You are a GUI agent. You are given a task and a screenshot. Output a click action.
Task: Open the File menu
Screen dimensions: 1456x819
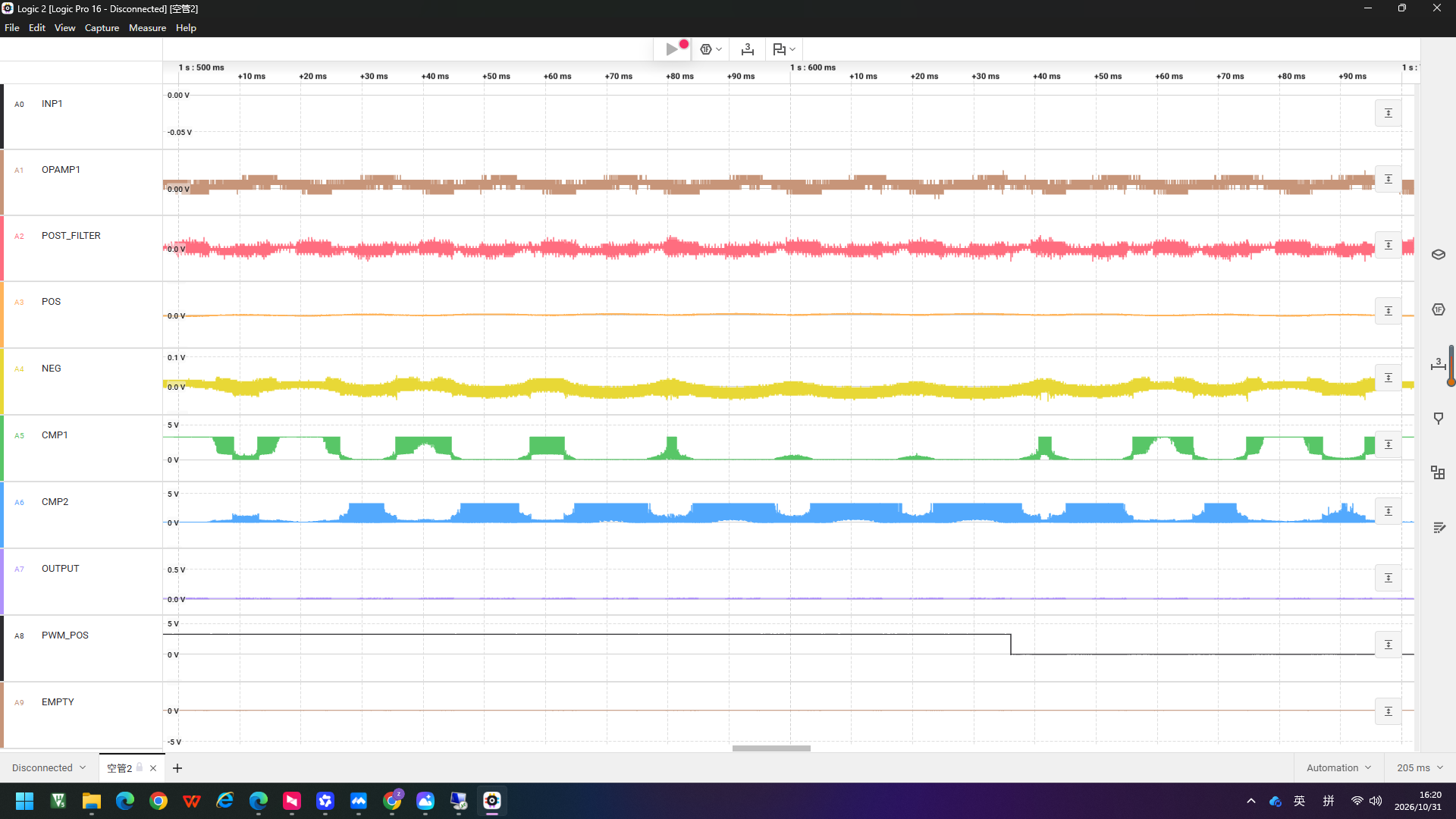[x=12, y=28]
